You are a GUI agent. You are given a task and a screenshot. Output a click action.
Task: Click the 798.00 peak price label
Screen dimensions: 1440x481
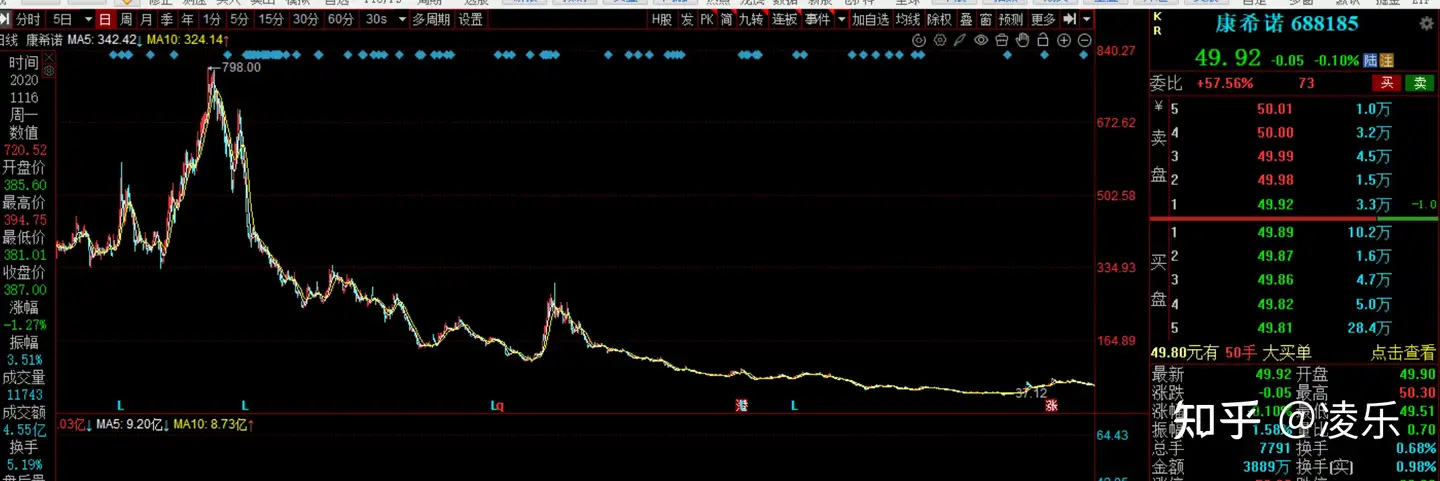coord(241,67)
